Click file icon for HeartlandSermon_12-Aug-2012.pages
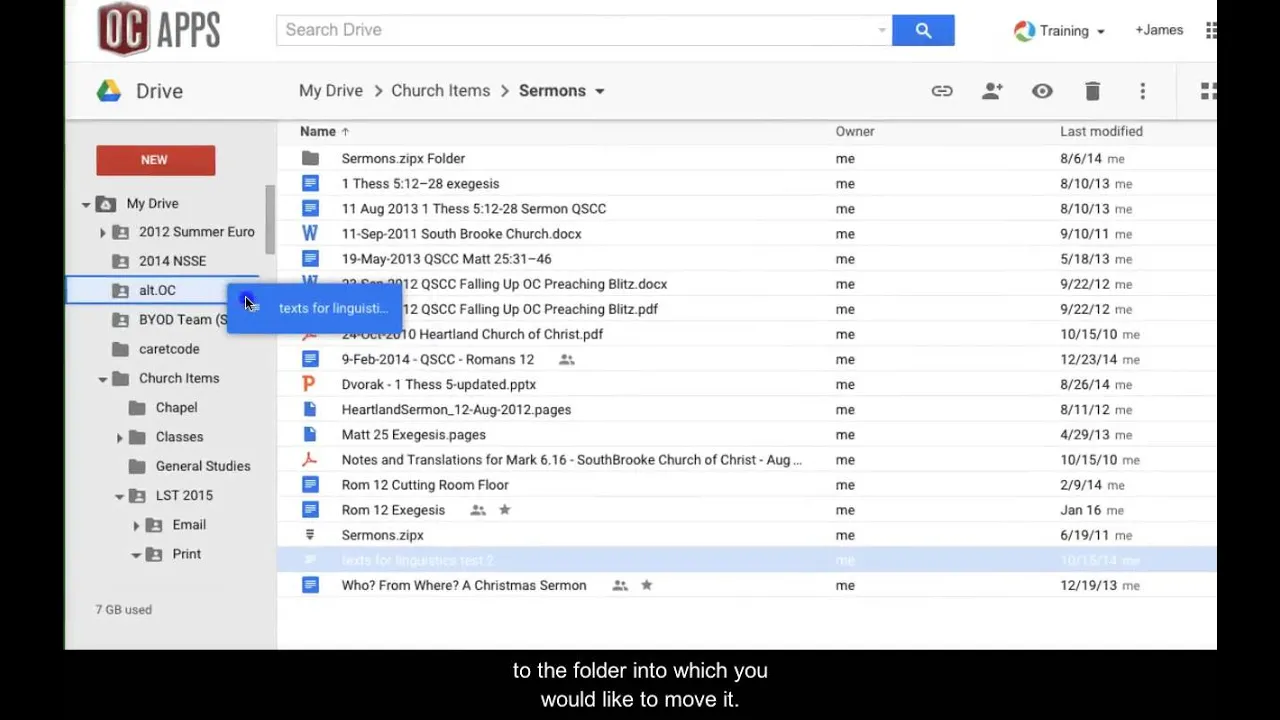The width and height of the screenshot is (1280, 720). [310, 409]
